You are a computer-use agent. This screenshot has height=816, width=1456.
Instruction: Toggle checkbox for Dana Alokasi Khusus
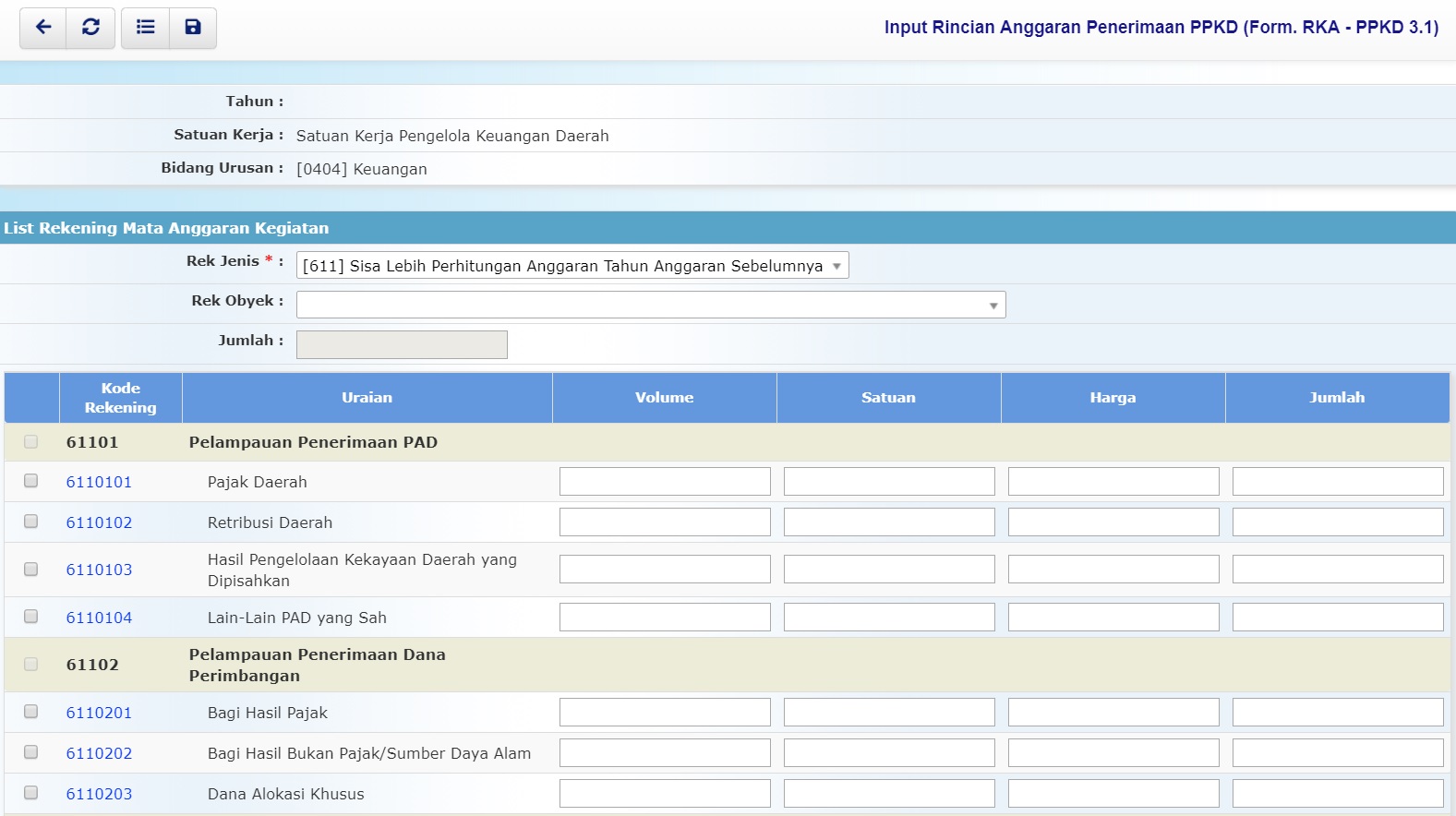point(30,793)
